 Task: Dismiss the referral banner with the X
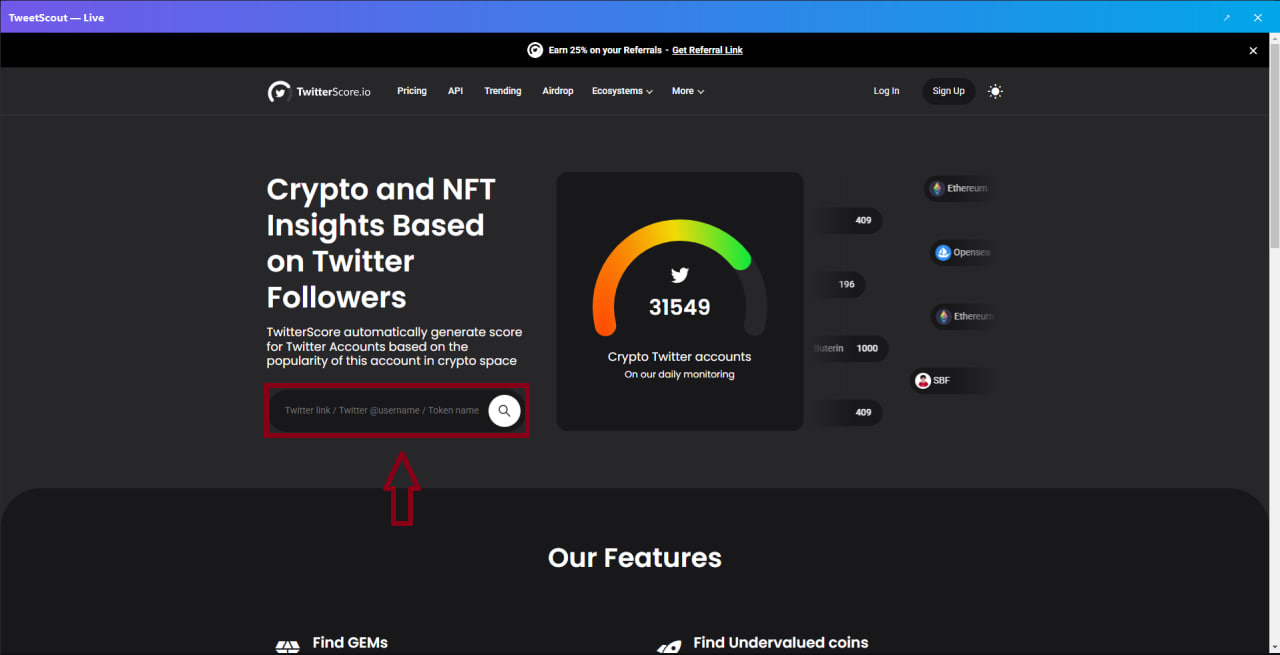coord(1253,49)
